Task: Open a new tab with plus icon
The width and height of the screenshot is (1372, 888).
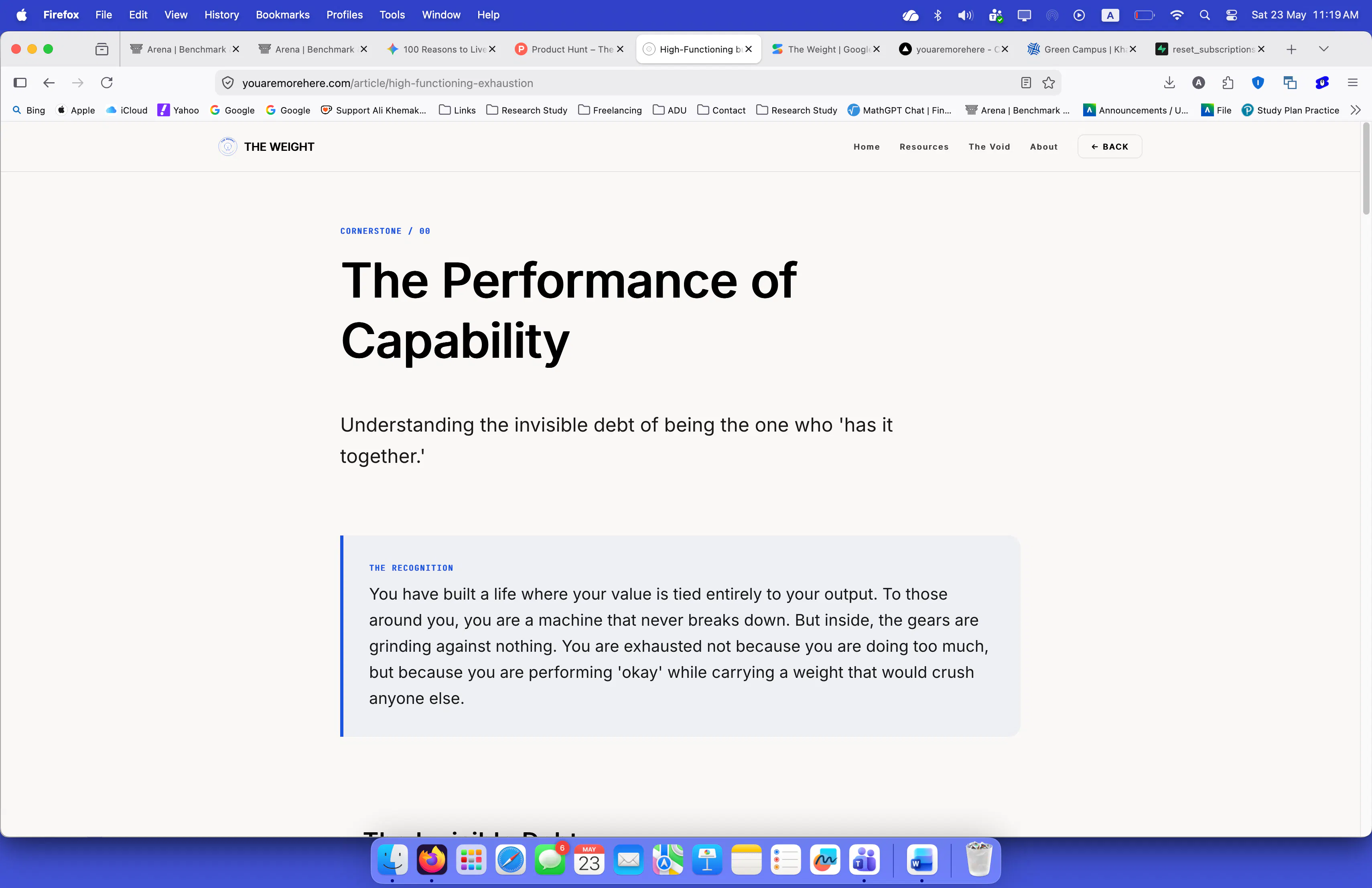Action: pos(1291,50)
